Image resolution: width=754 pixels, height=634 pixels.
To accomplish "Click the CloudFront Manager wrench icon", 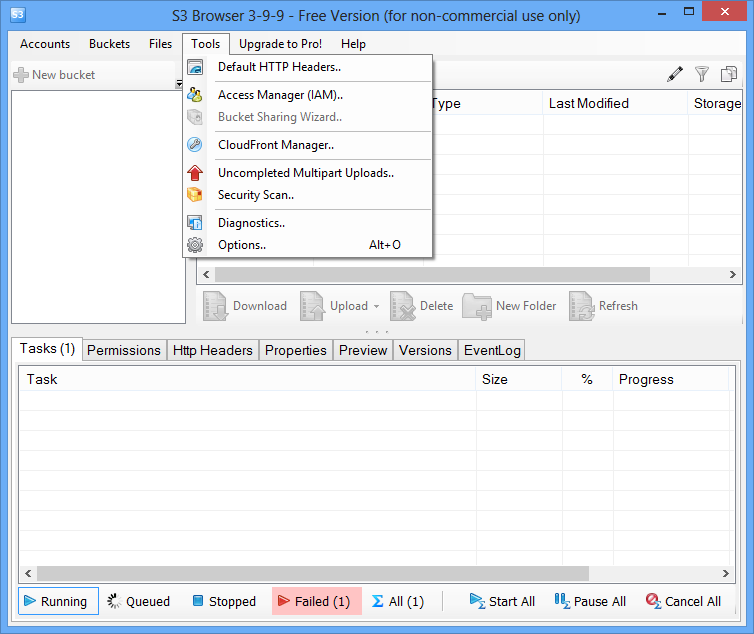I will pyautogui.click(x=195, y=144).
